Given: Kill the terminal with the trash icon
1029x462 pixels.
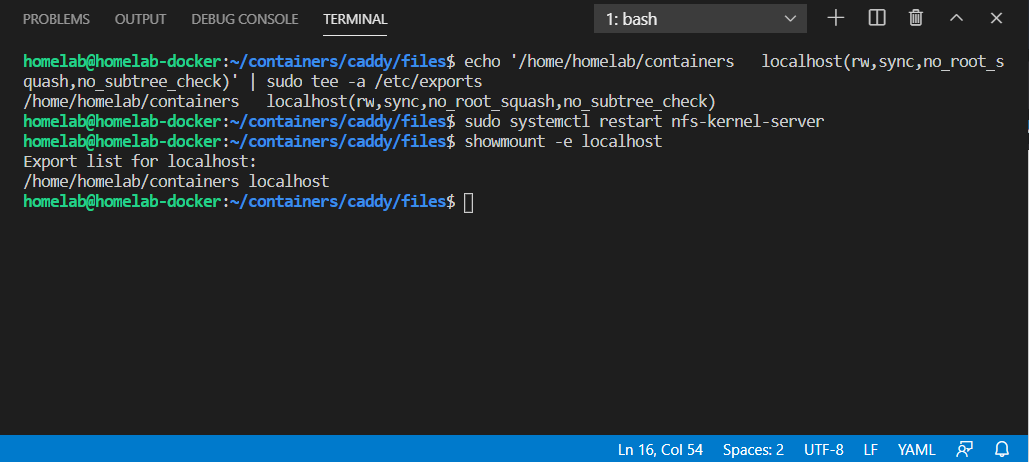Looking at the screenshot, I should (916, 18).
